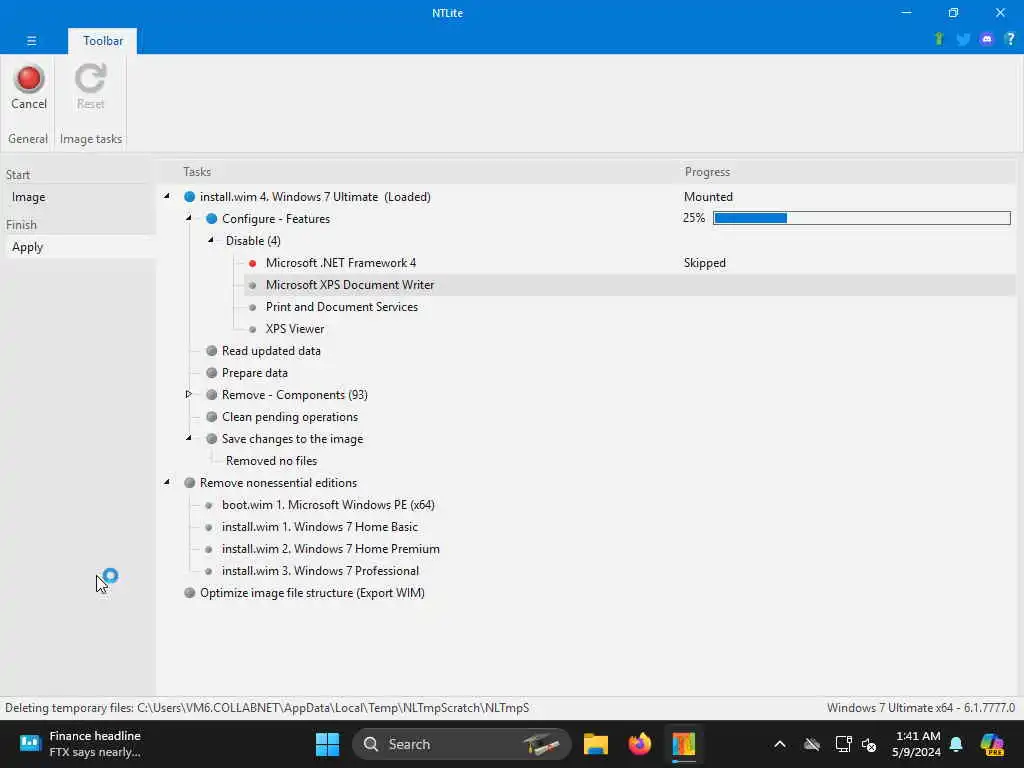The image size is (1024, 768).
Task: Launch Firefox from taskbar
Action: (639, 744)
